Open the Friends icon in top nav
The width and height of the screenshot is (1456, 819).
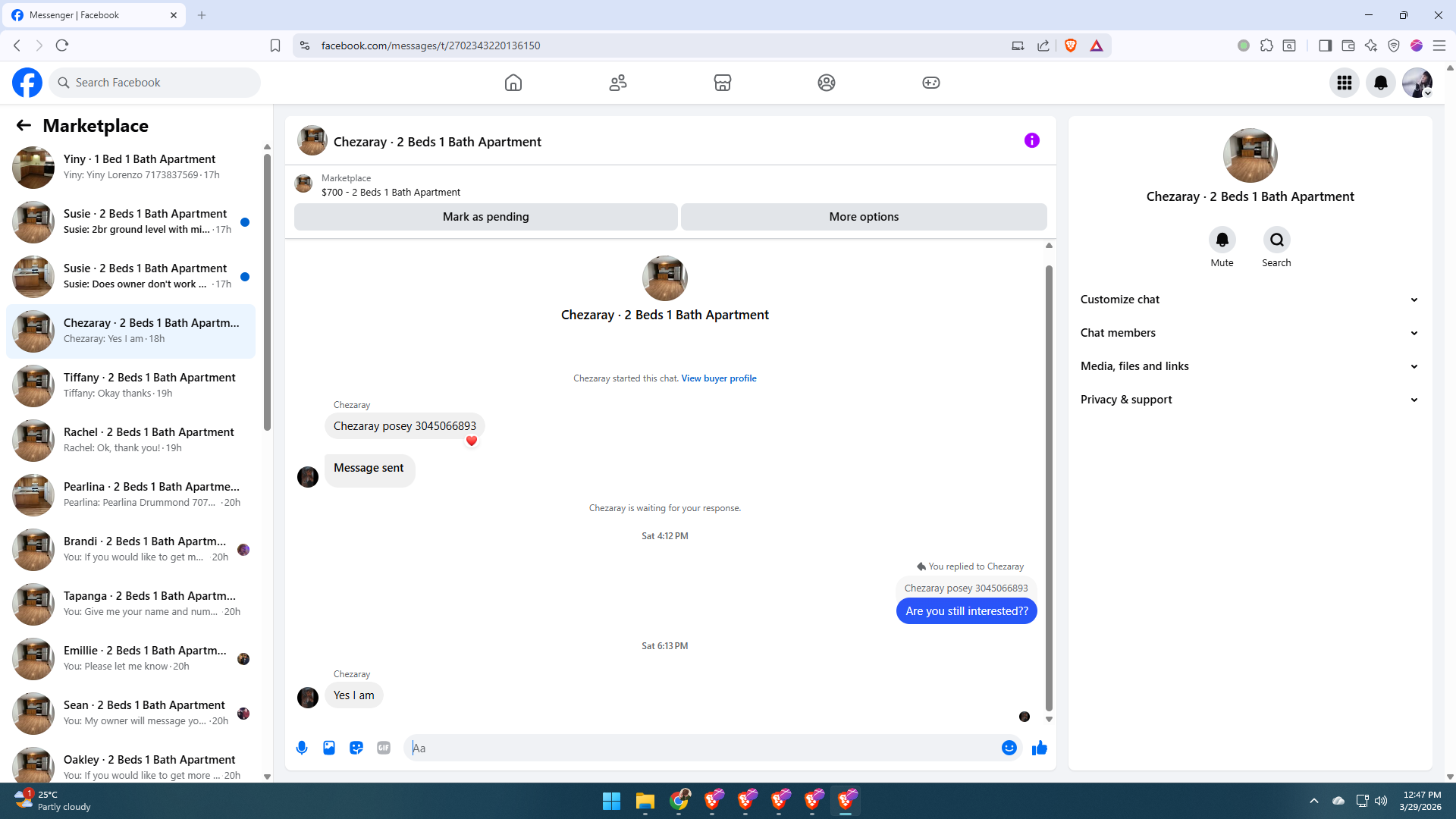(618, 83)
